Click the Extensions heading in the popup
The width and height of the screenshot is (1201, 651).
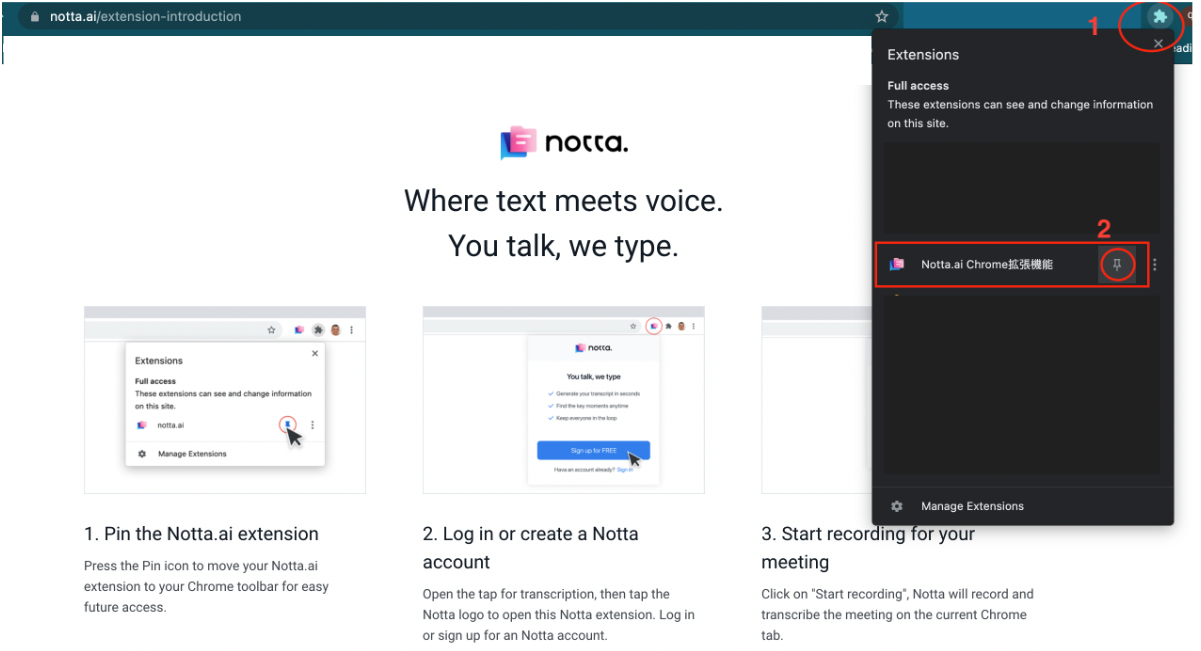(922, 54)
